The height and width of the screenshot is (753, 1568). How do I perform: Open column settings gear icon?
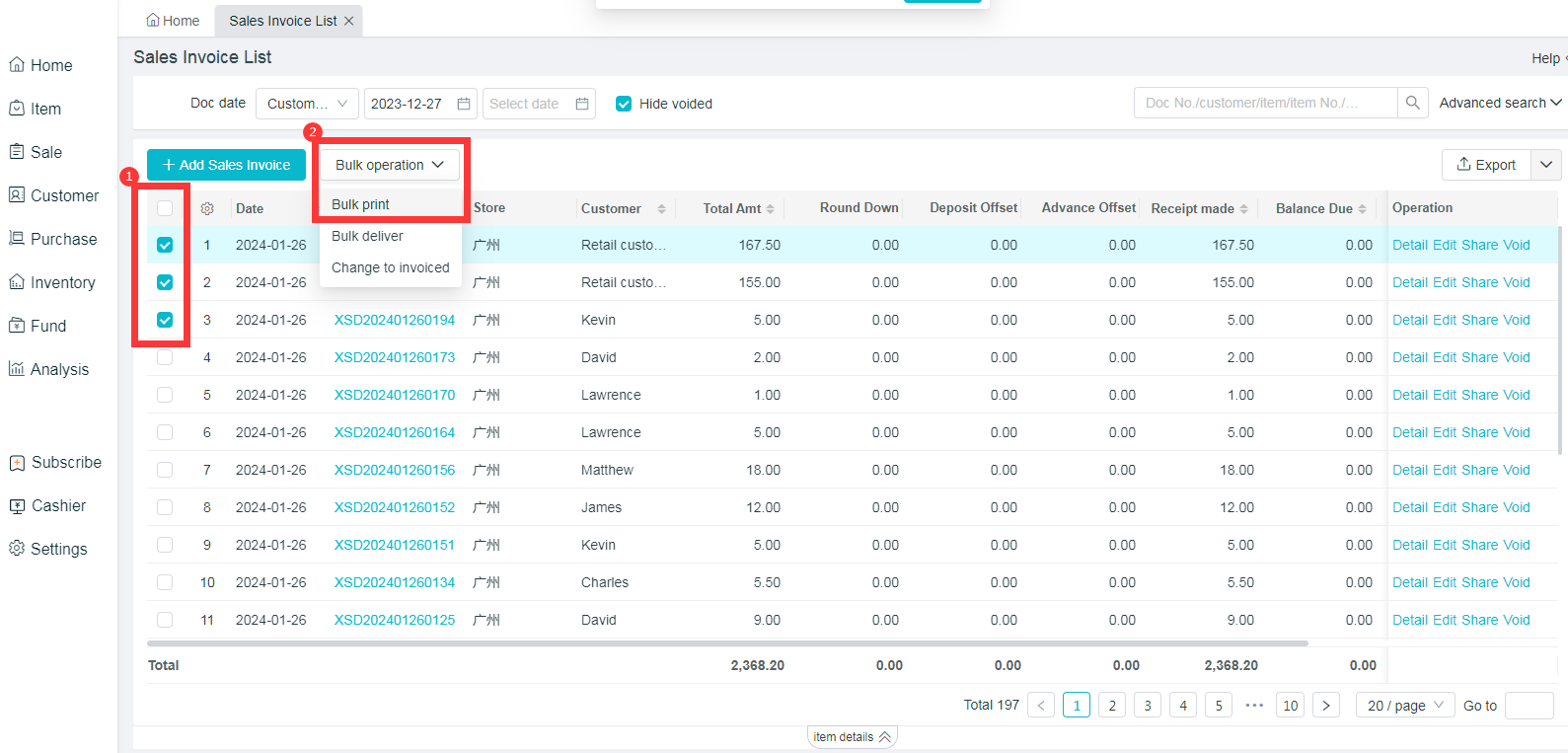tap(207, 208)
